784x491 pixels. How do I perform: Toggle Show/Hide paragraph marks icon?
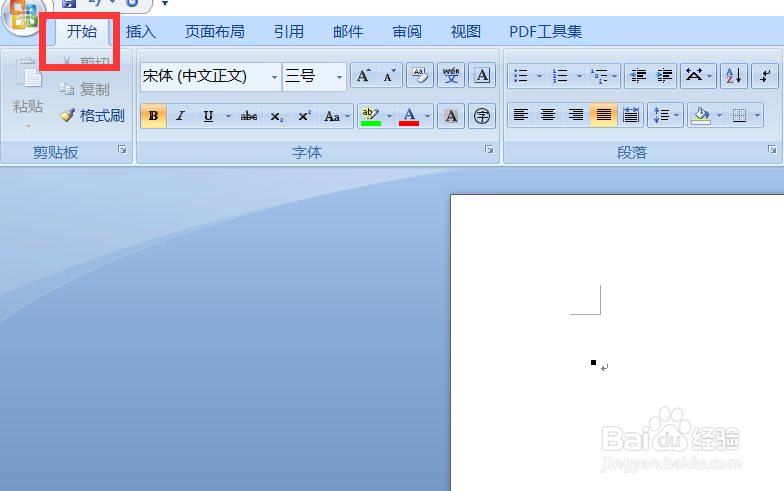point(765,76)
